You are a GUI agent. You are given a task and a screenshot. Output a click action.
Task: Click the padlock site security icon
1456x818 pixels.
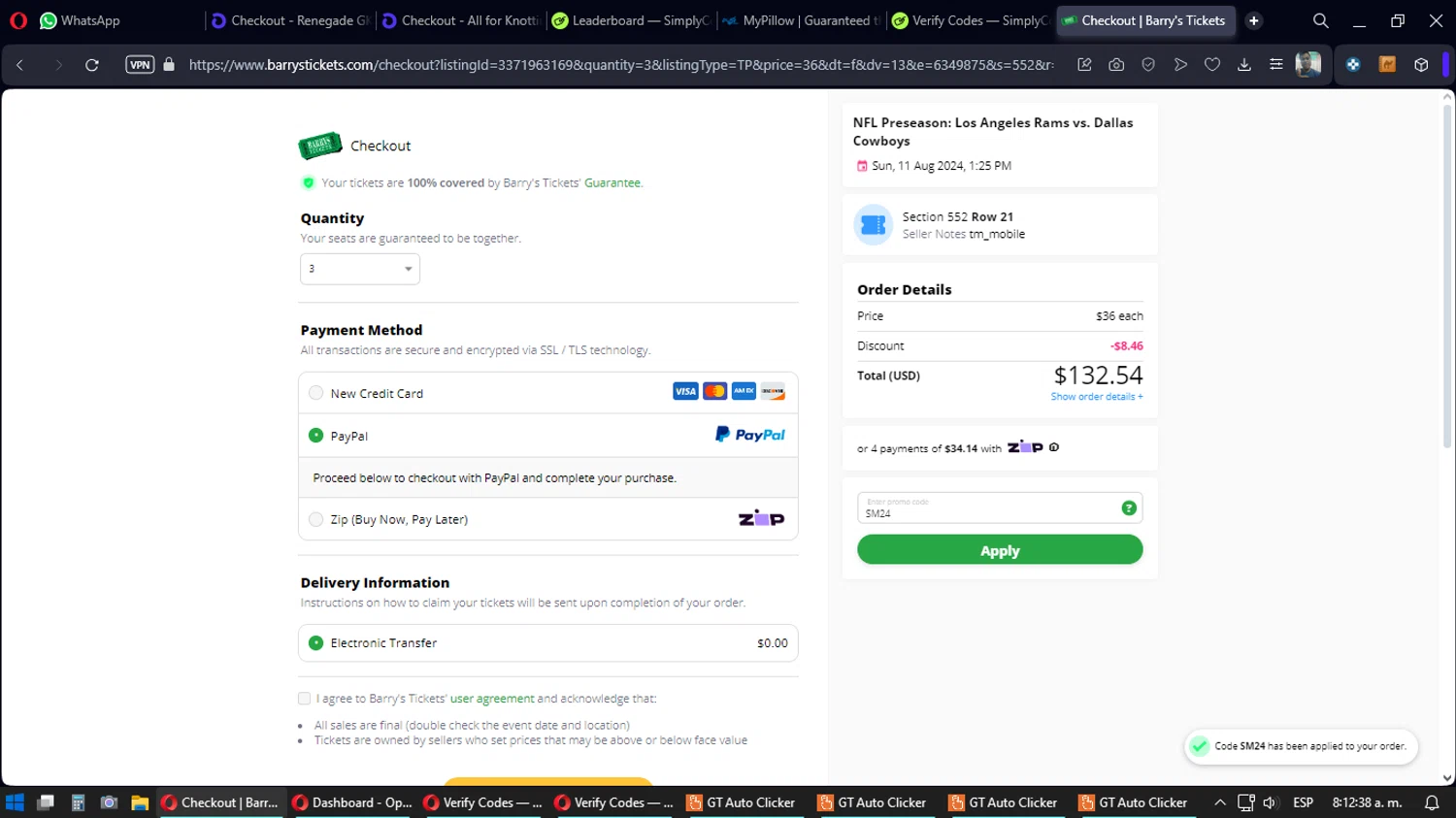(x=169, y=65)
